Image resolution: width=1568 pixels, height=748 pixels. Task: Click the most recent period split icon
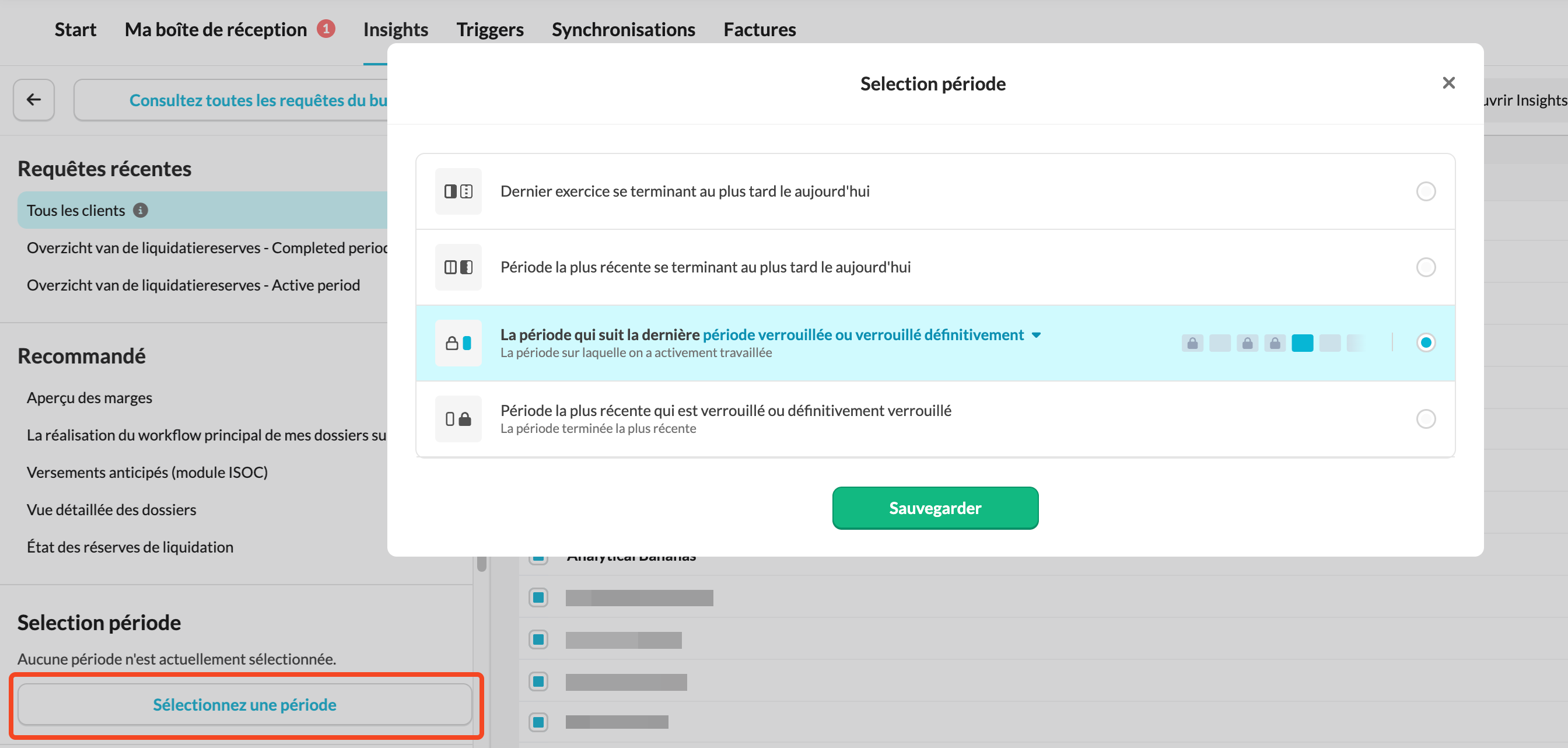458,267
